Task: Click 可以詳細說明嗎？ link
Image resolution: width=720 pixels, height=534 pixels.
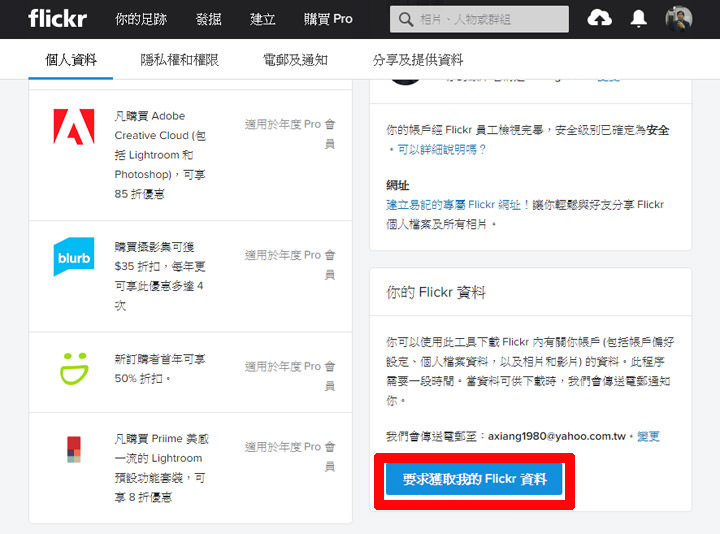Action: tap(441, 150)
